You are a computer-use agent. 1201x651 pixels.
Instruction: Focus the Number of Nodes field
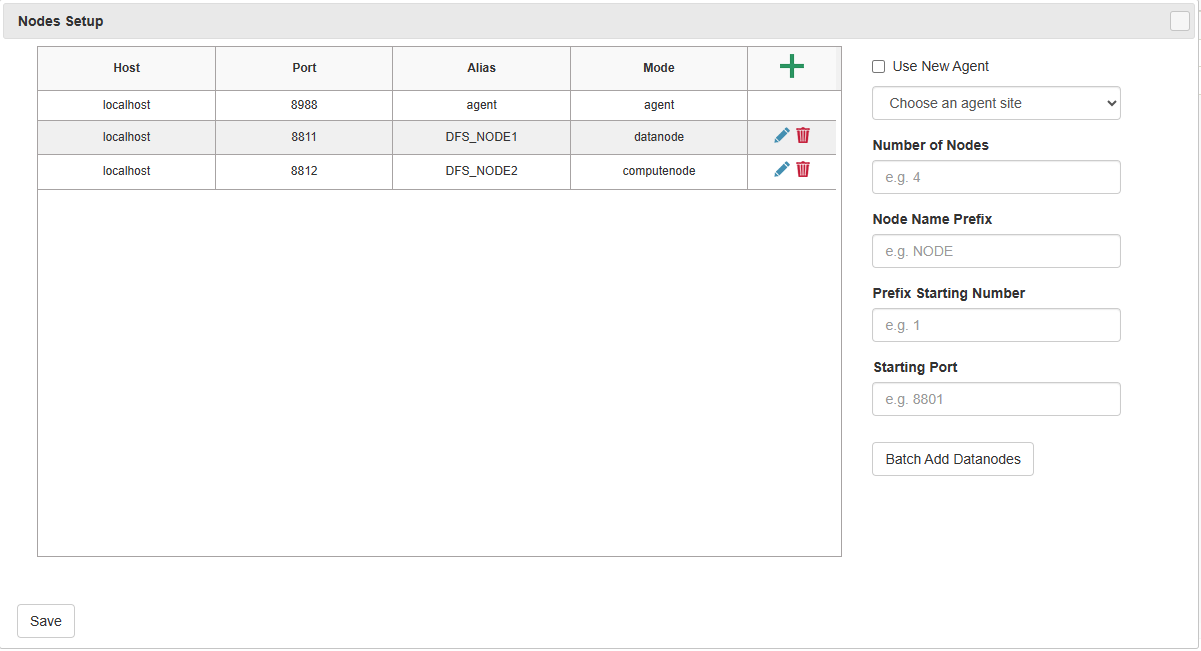click(996, 177)
